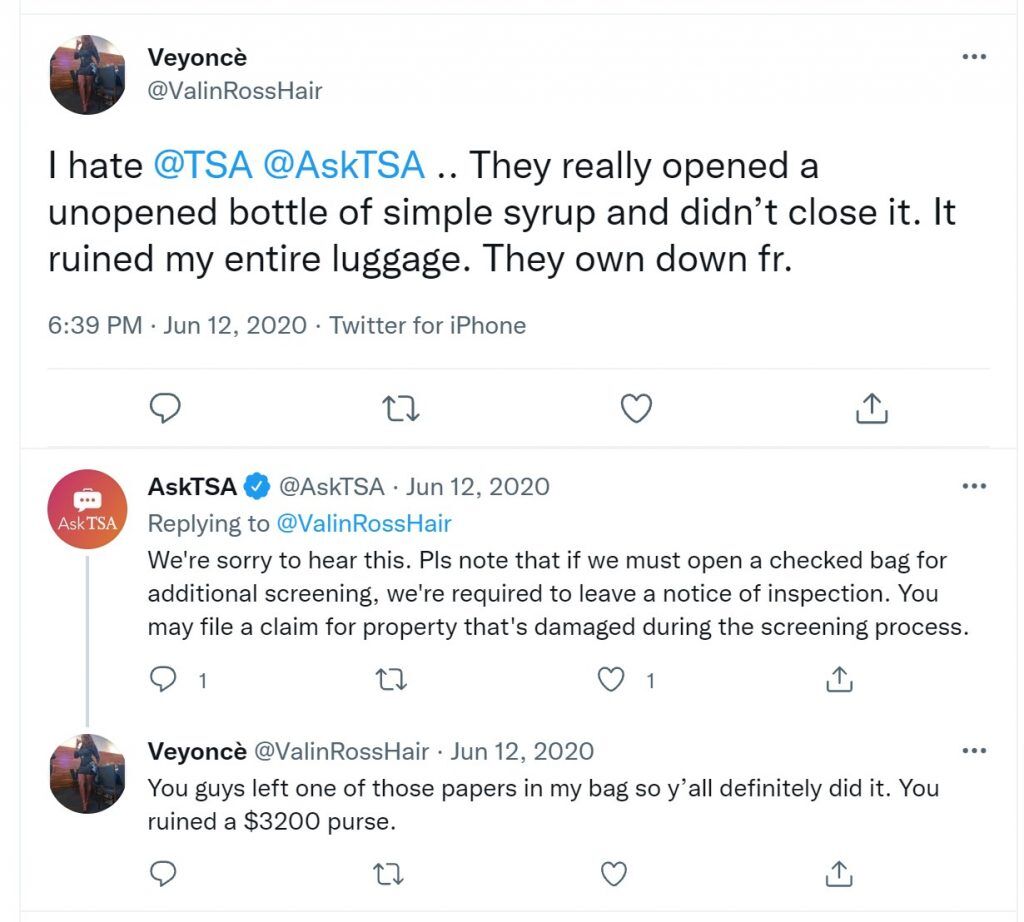Open more options on the main tweet

pyautogui.click(x=974, y=57)
